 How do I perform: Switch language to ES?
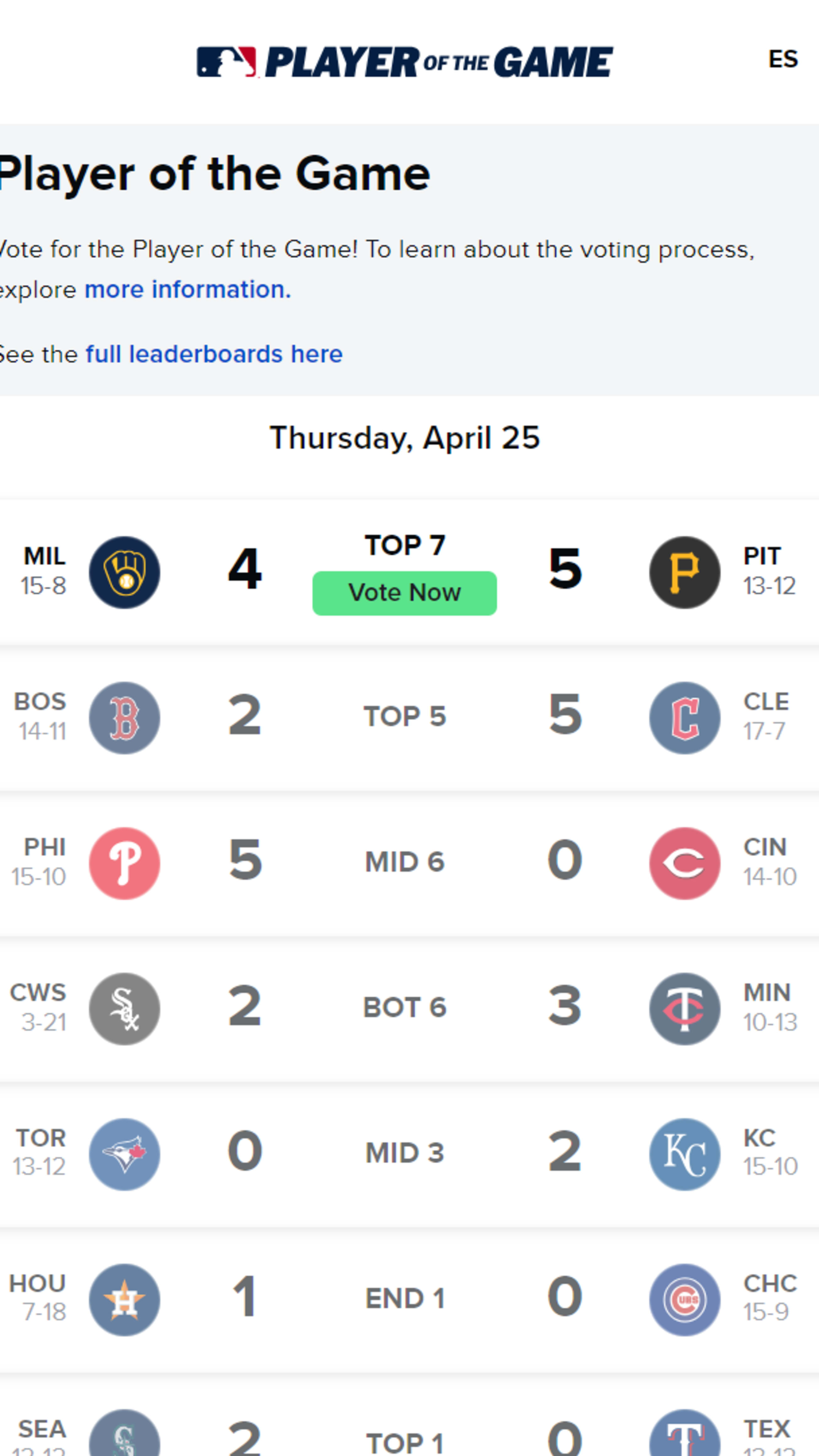tap(783, 59)
